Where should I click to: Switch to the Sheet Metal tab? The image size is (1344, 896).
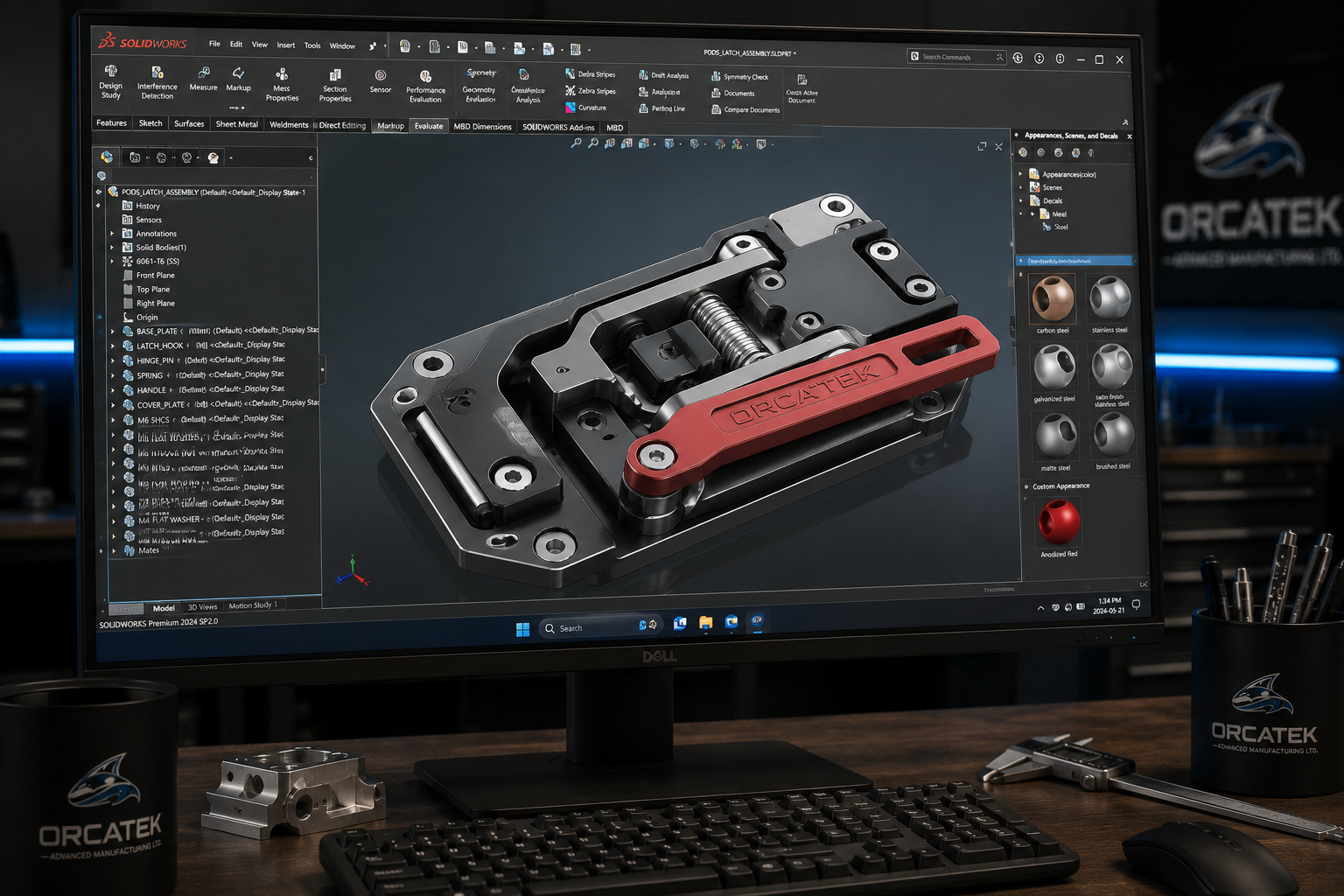[x=237, y=124]
